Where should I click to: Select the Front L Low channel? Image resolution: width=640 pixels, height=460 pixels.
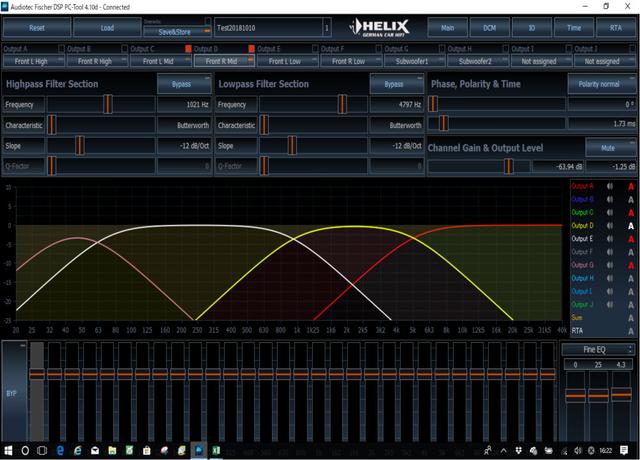(287, 61)
